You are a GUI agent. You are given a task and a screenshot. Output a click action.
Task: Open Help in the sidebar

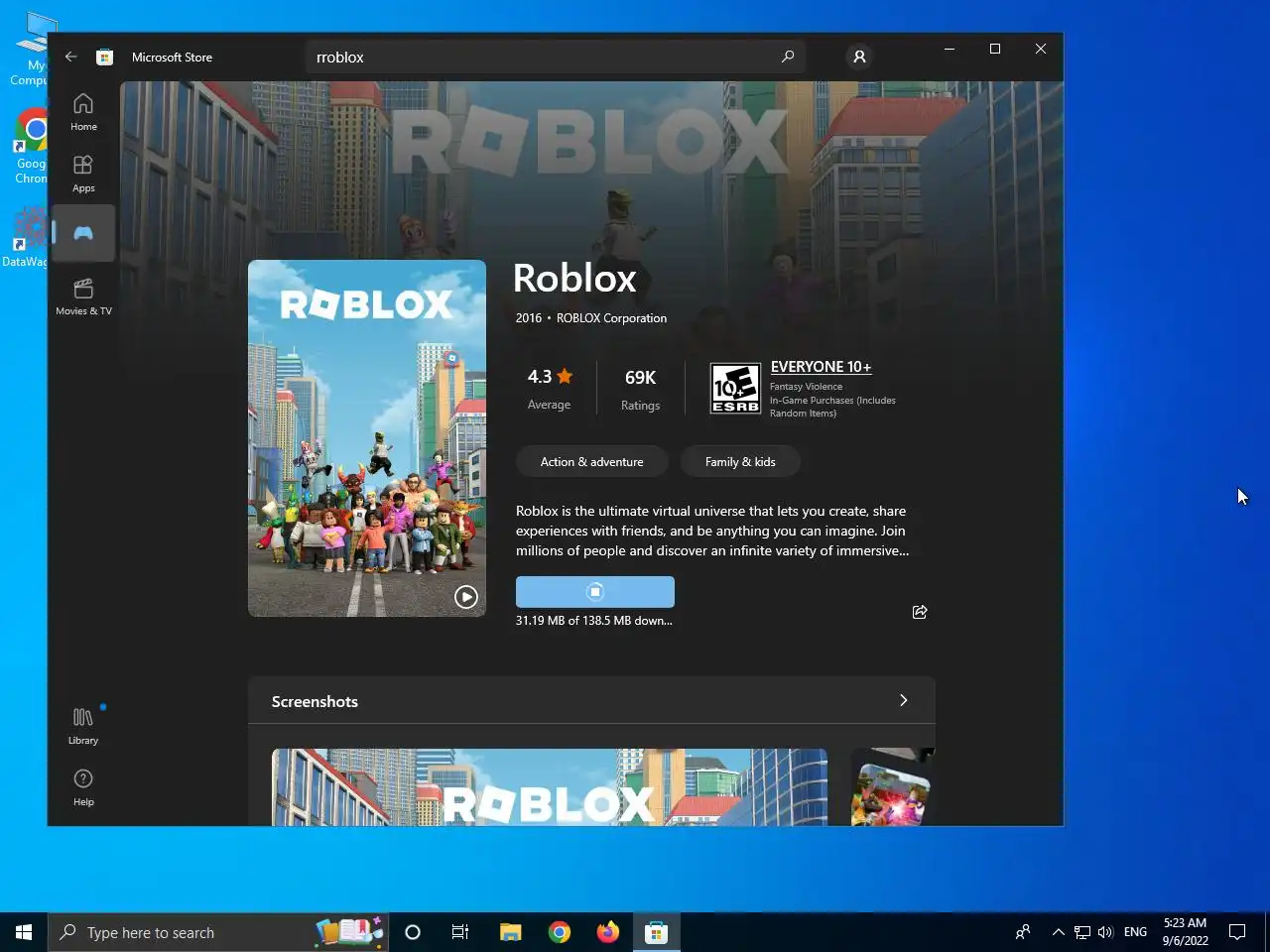coord(83,786)
